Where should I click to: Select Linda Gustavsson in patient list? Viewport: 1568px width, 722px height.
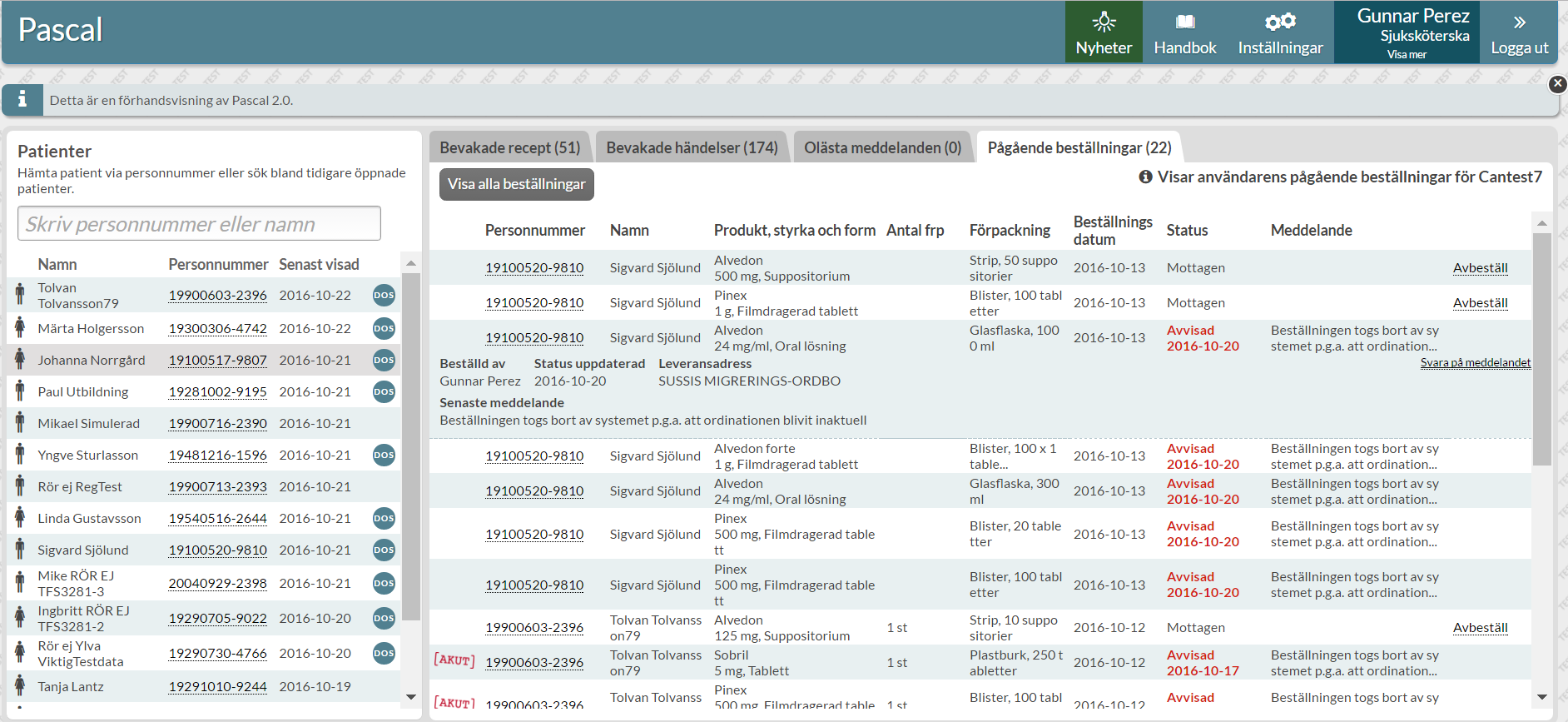click(89, 519)
